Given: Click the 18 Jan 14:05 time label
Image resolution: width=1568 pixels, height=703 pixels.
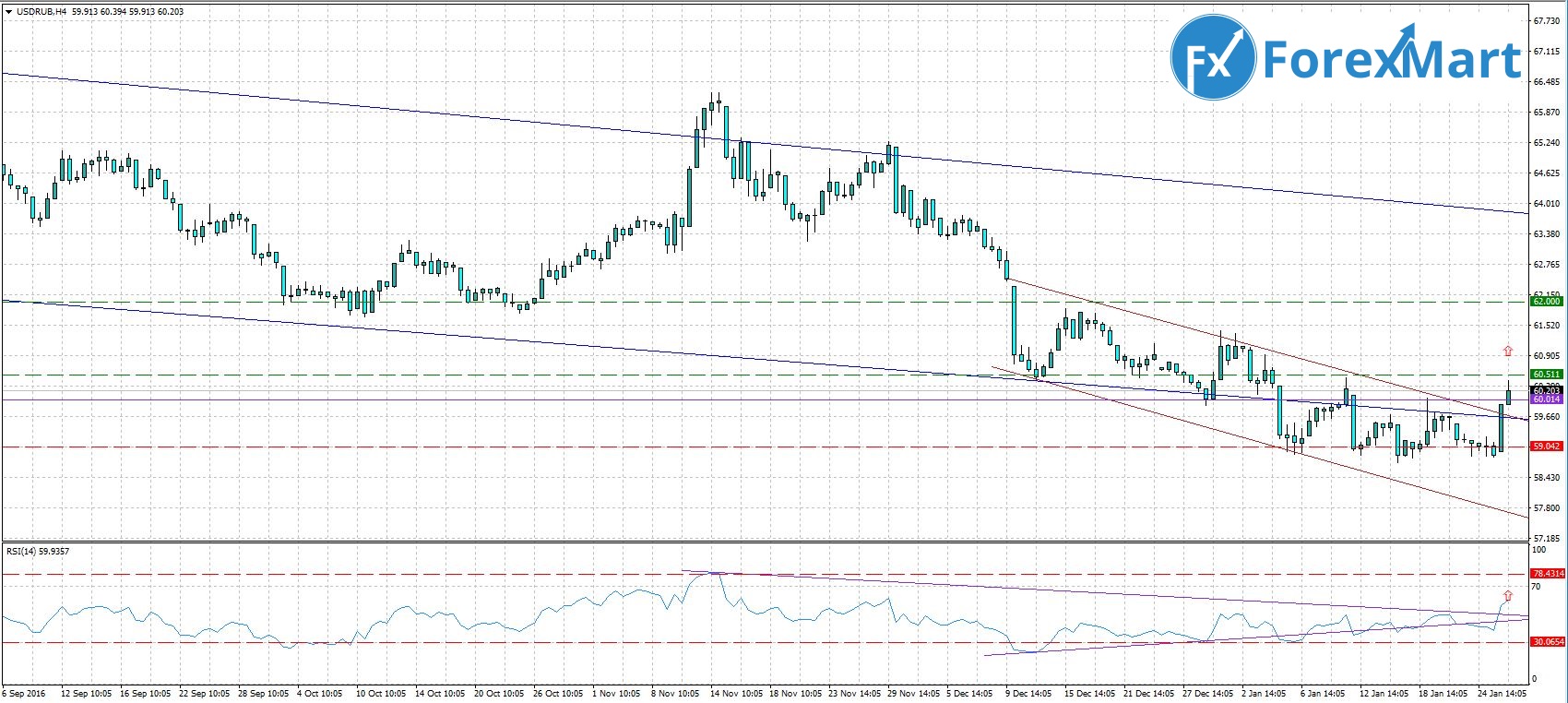Looking at the screenshot, I should 1444,693.
